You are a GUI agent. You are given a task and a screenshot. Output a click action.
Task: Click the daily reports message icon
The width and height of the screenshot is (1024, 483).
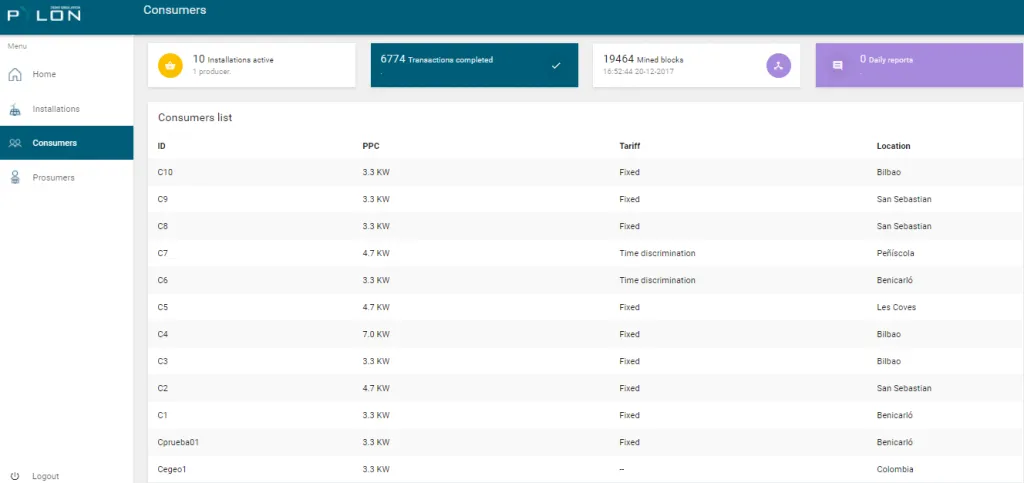tap(837, 65)
